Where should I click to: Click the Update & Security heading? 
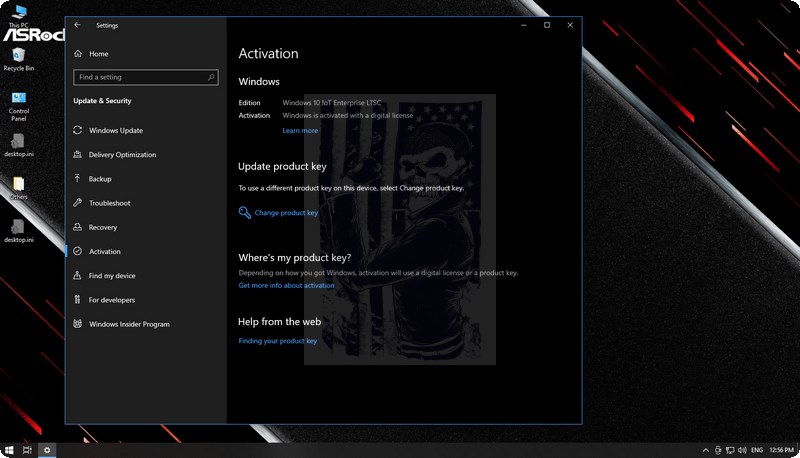point(102,100)
